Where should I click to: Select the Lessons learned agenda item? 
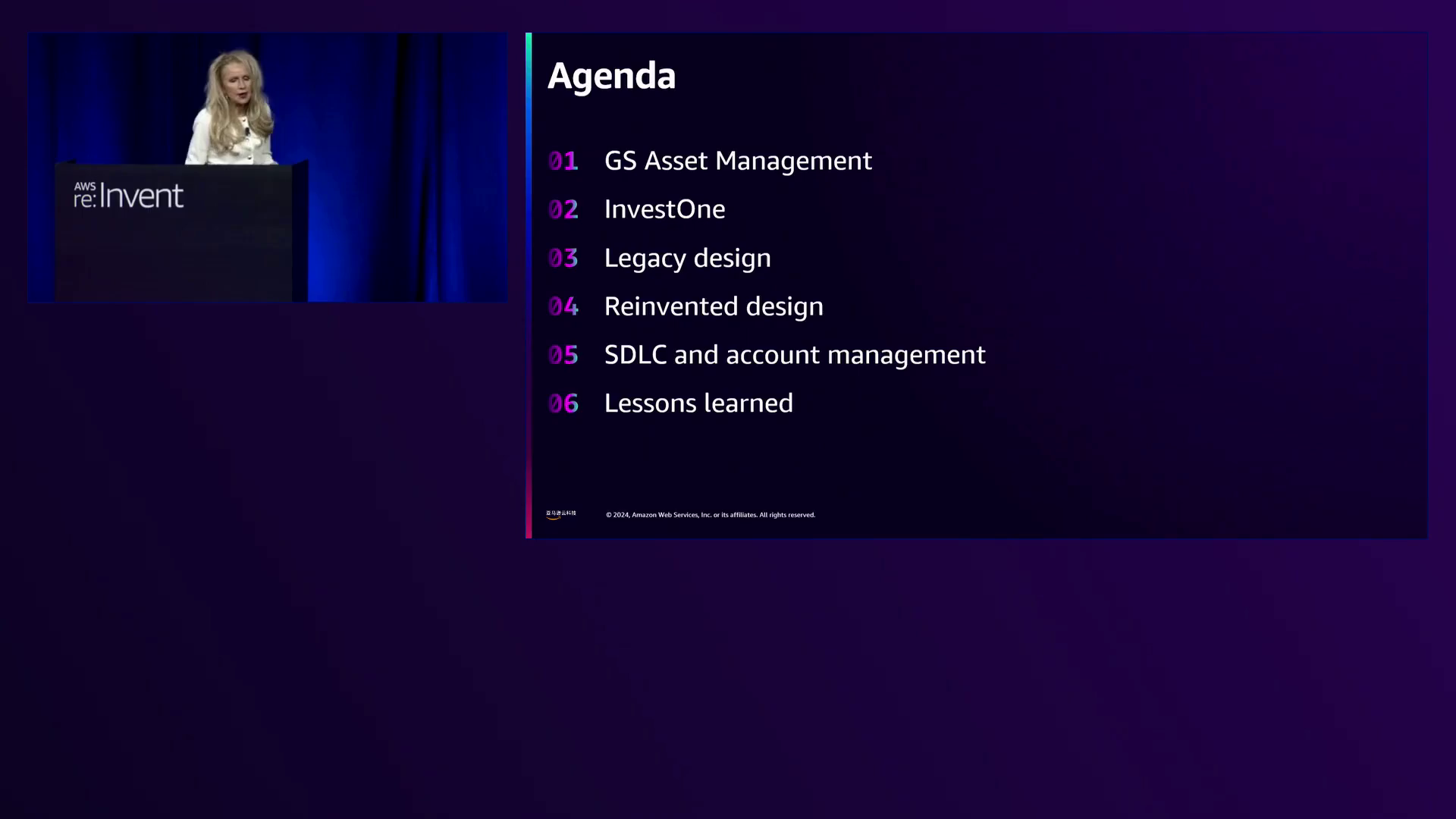pyautogui.click(x=698, y=403)
